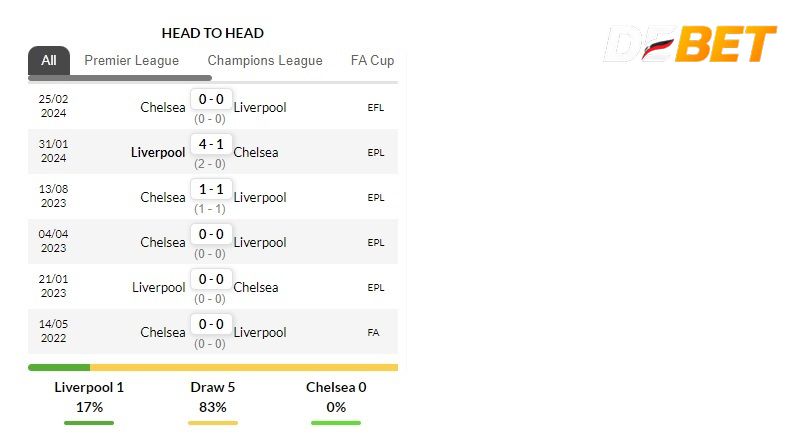
Task: Switch to FA Cup tab
Action: tap(372, 60)
